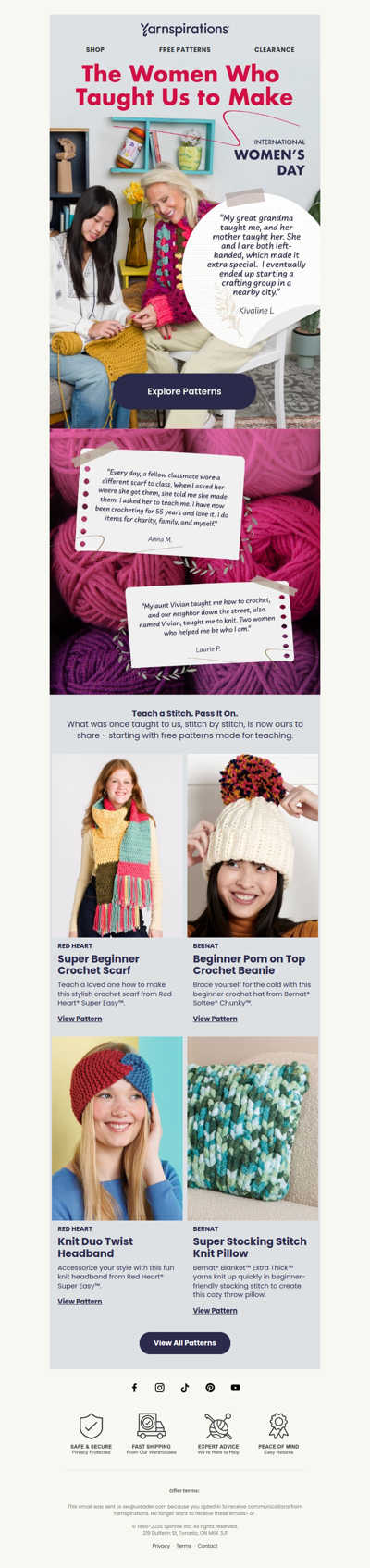Open the Super Stocking Stitch Pillow photo

point(253,1129)
